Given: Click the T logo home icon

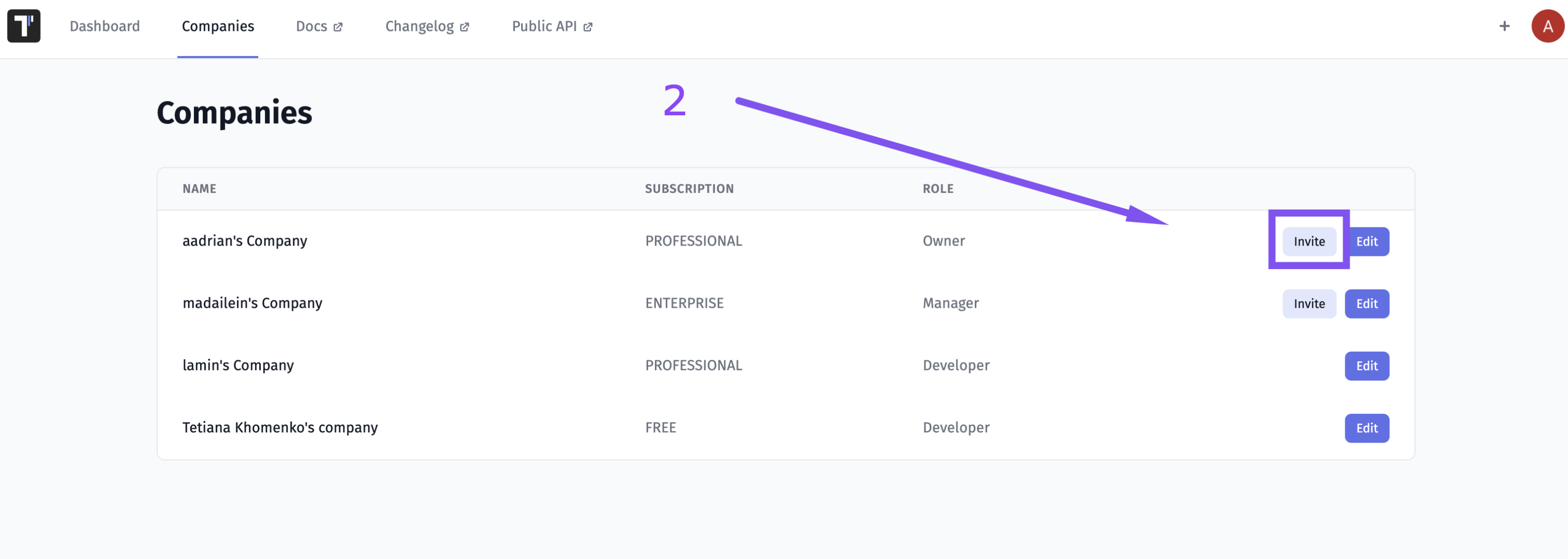Looking at the screenshot, I should (24, 26).
